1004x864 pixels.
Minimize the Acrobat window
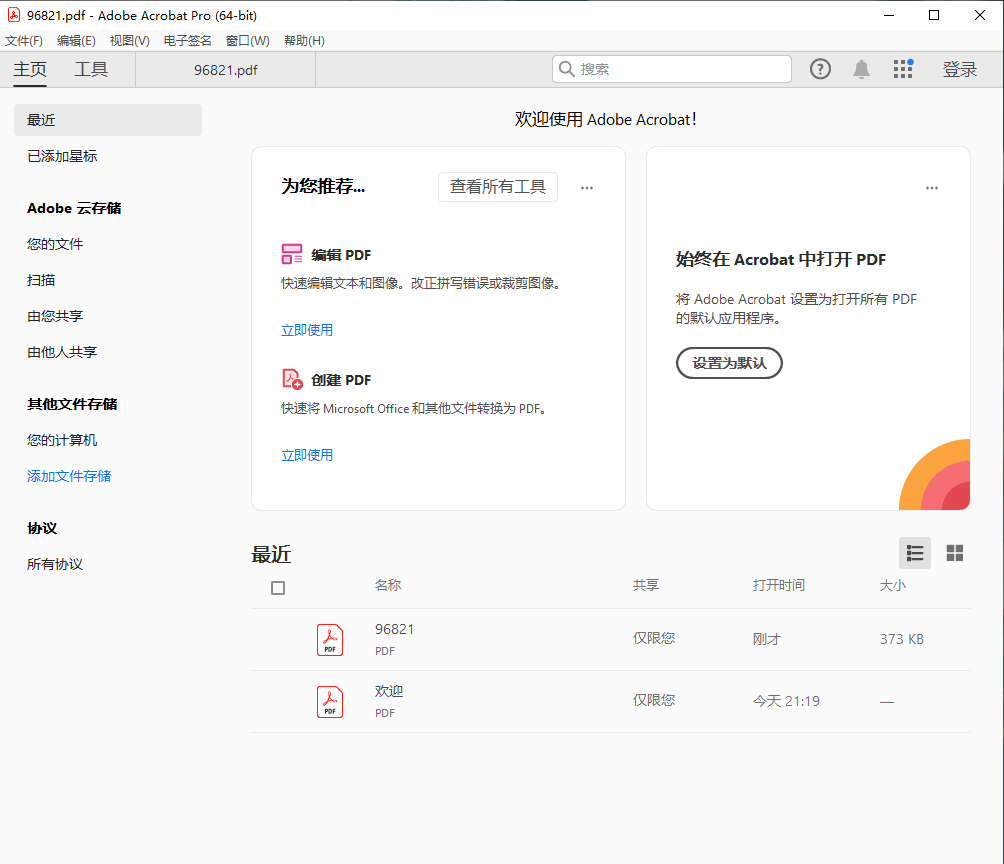tap(889, 15)
